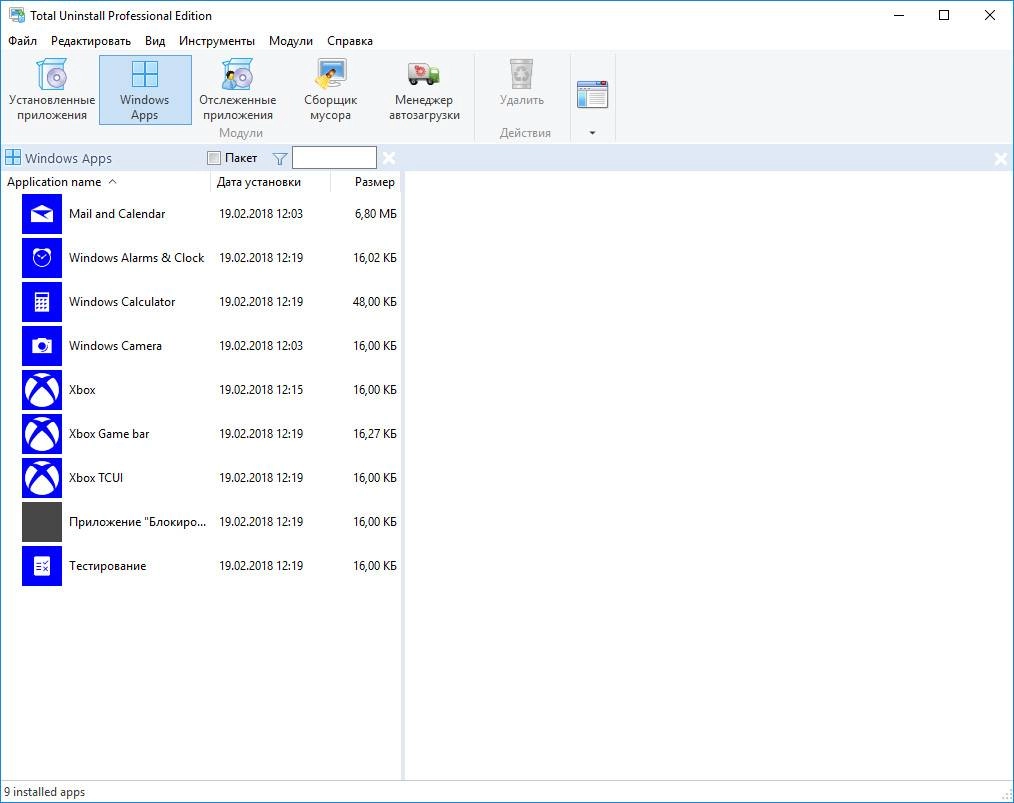This screenshot has height=803, width=1014.
Task: Click the Windows Camera icon
Action: coord(42,346)
